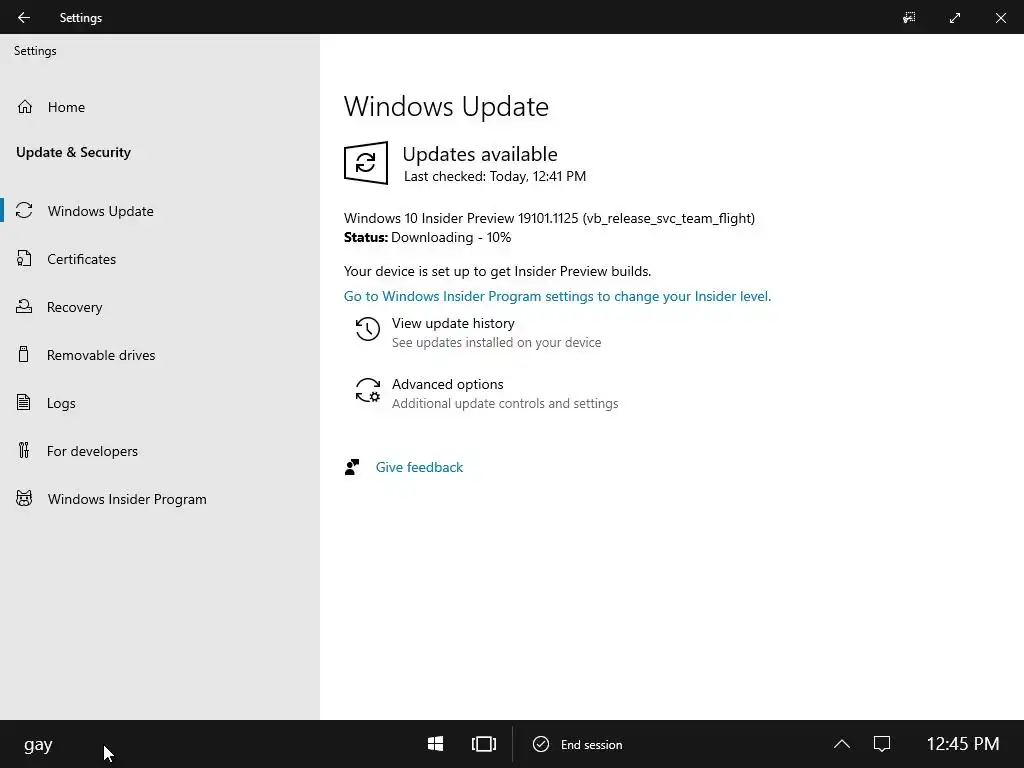
Task: Click the Update & Security heading
Action: pyautogui.click(x=73, y=152)
